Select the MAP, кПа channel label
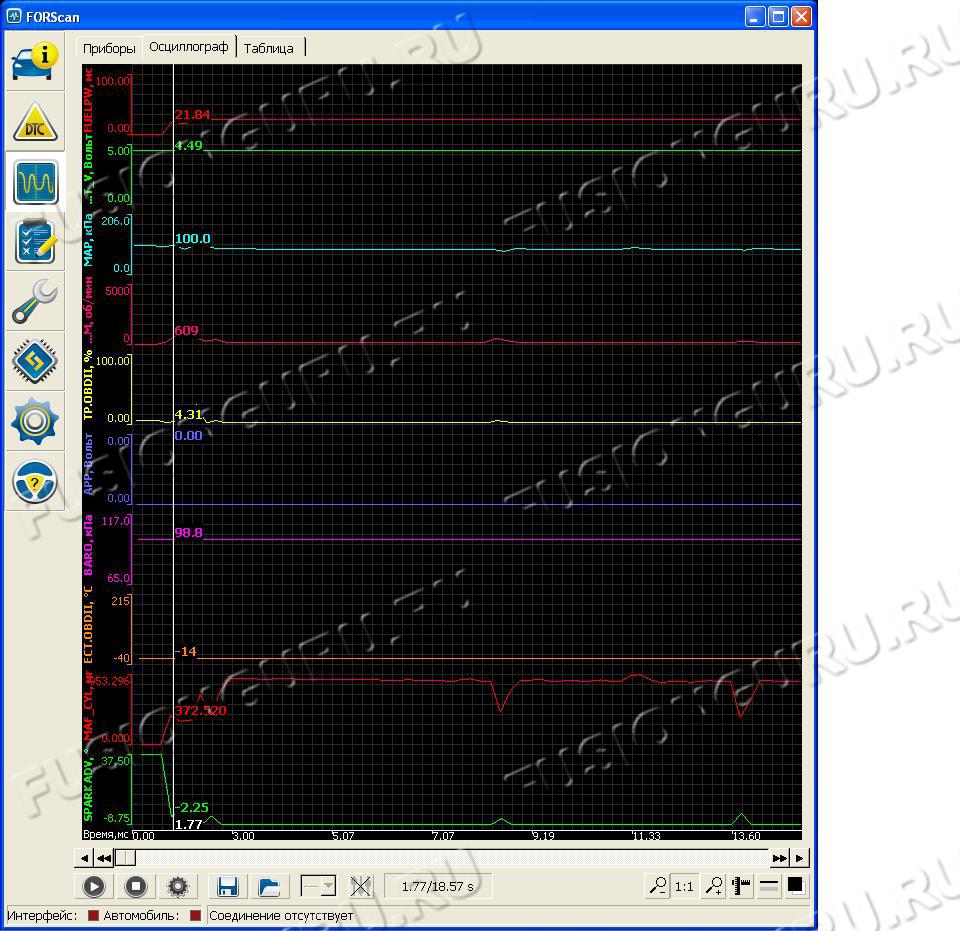 coord(88,240)
